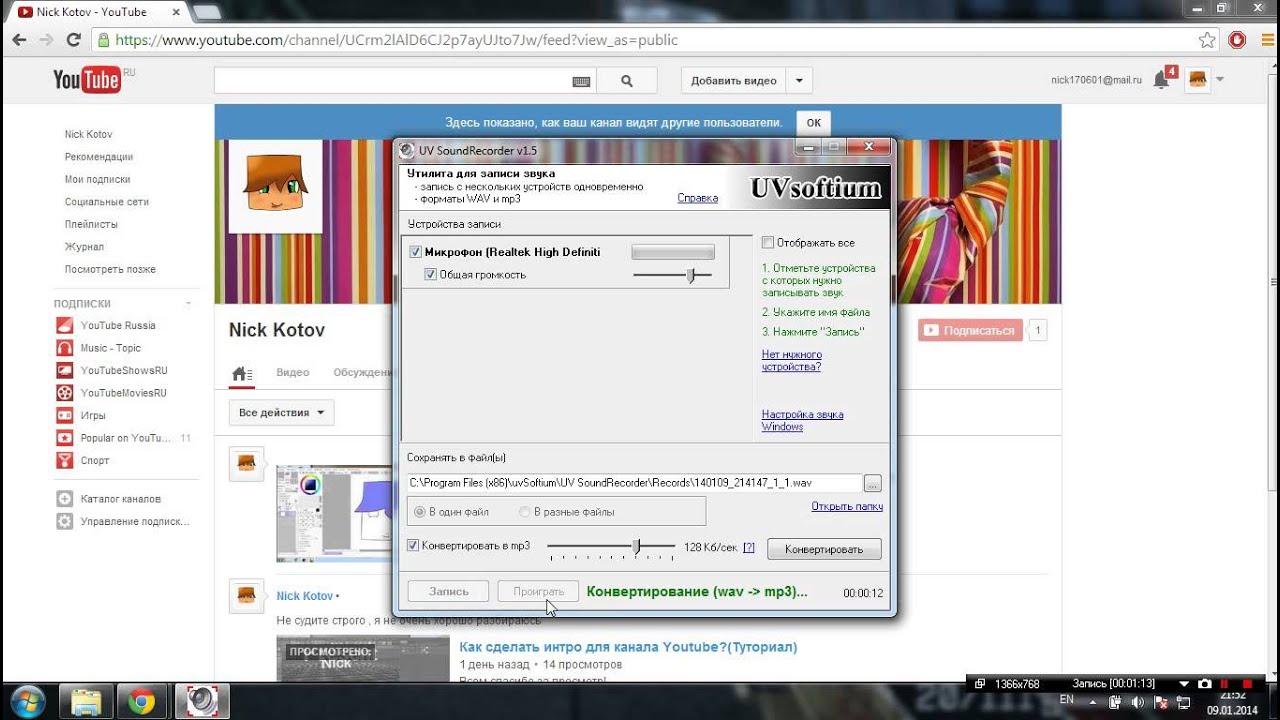Open Плейлисты in the sidebar
Image resolution: width=1280 pixels, height=720 pixels.
[91, 224]
